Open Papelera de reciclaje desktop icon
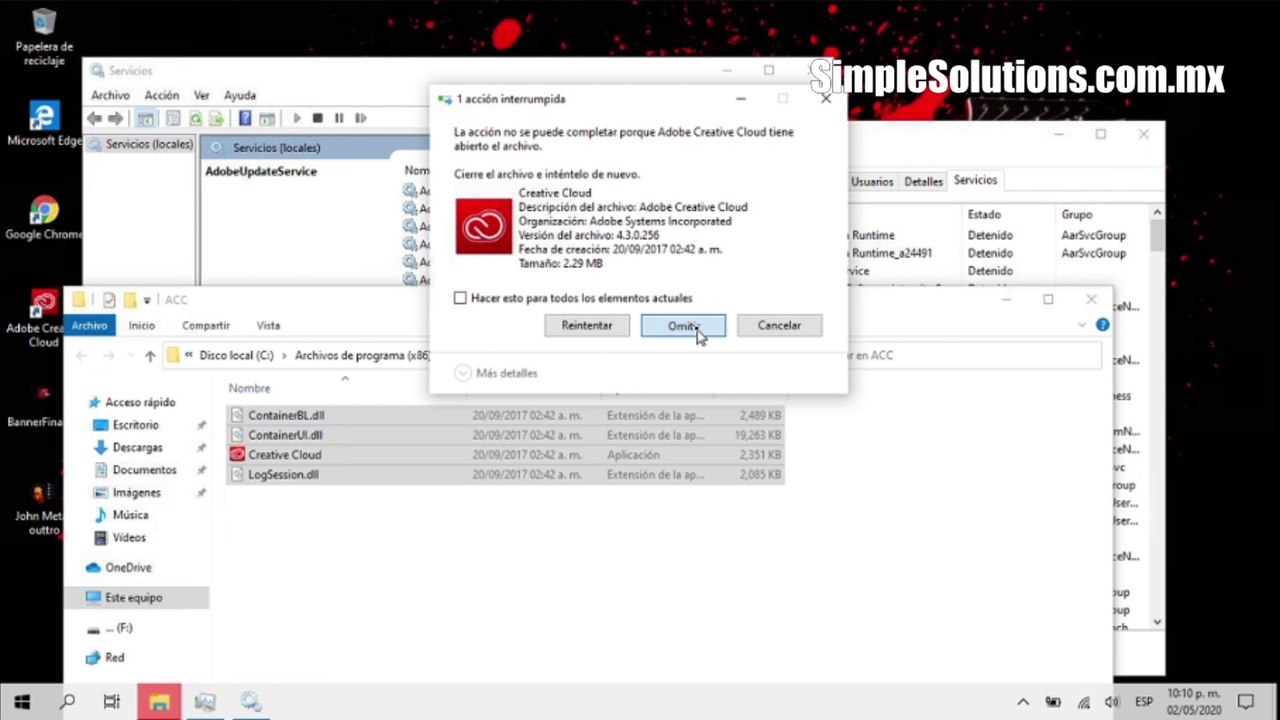Image resolution: width=1280 pixels, height=720 pixels. tap(44, 37)
